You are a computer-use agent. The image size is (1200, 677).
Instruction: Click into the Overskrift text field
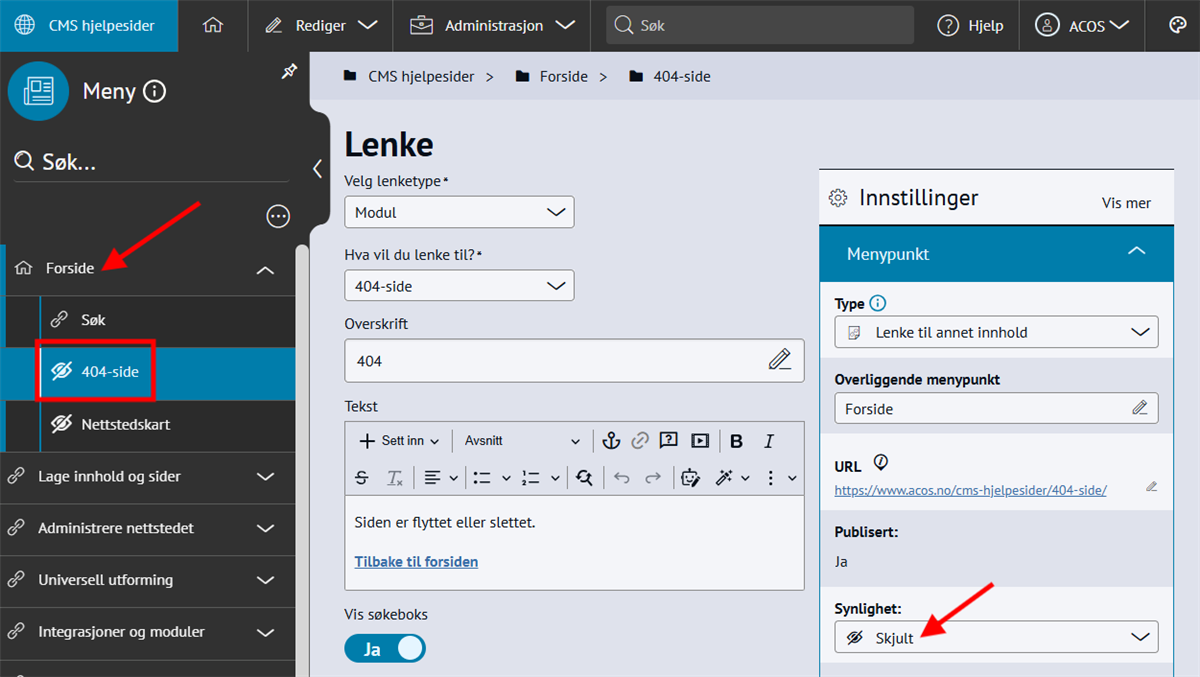pos(555,361)
